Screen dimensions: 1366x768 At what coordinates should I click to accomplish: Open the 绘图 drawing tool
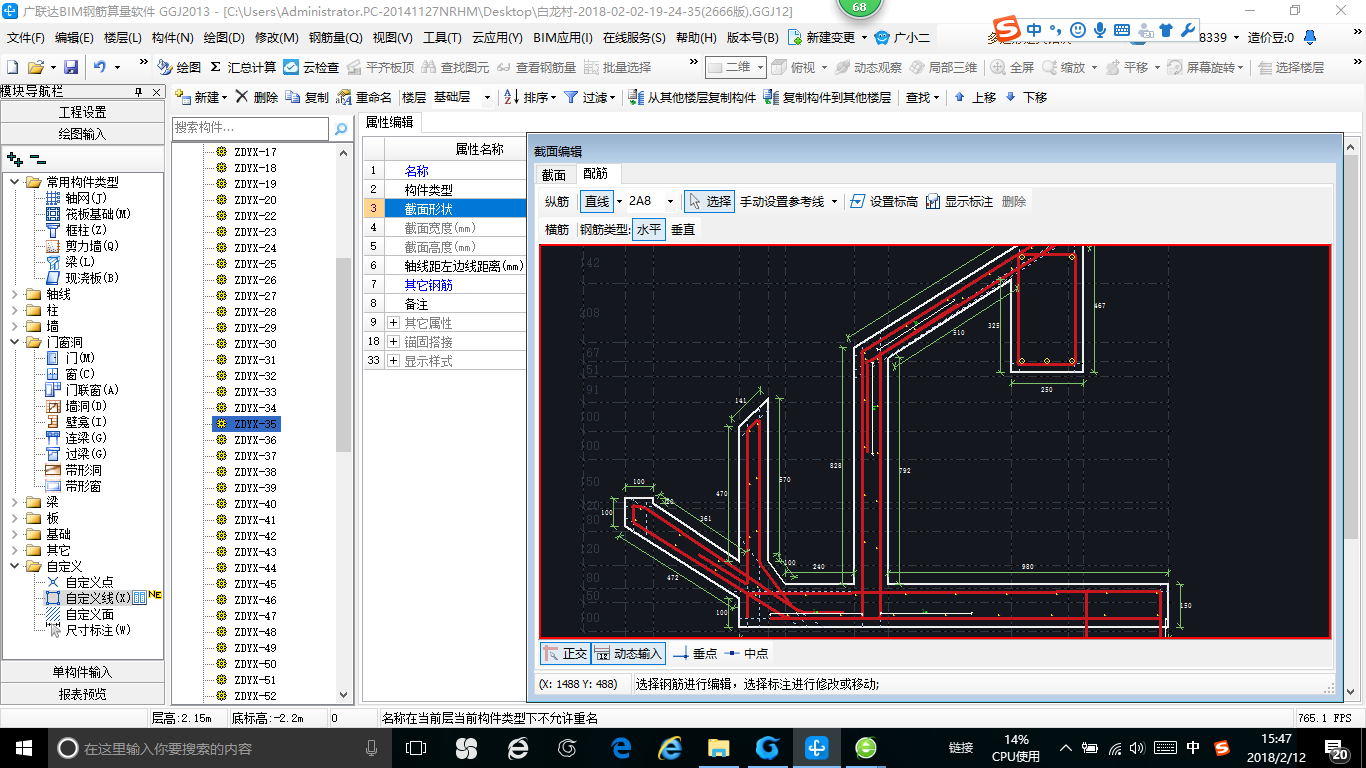pos(179,67)
